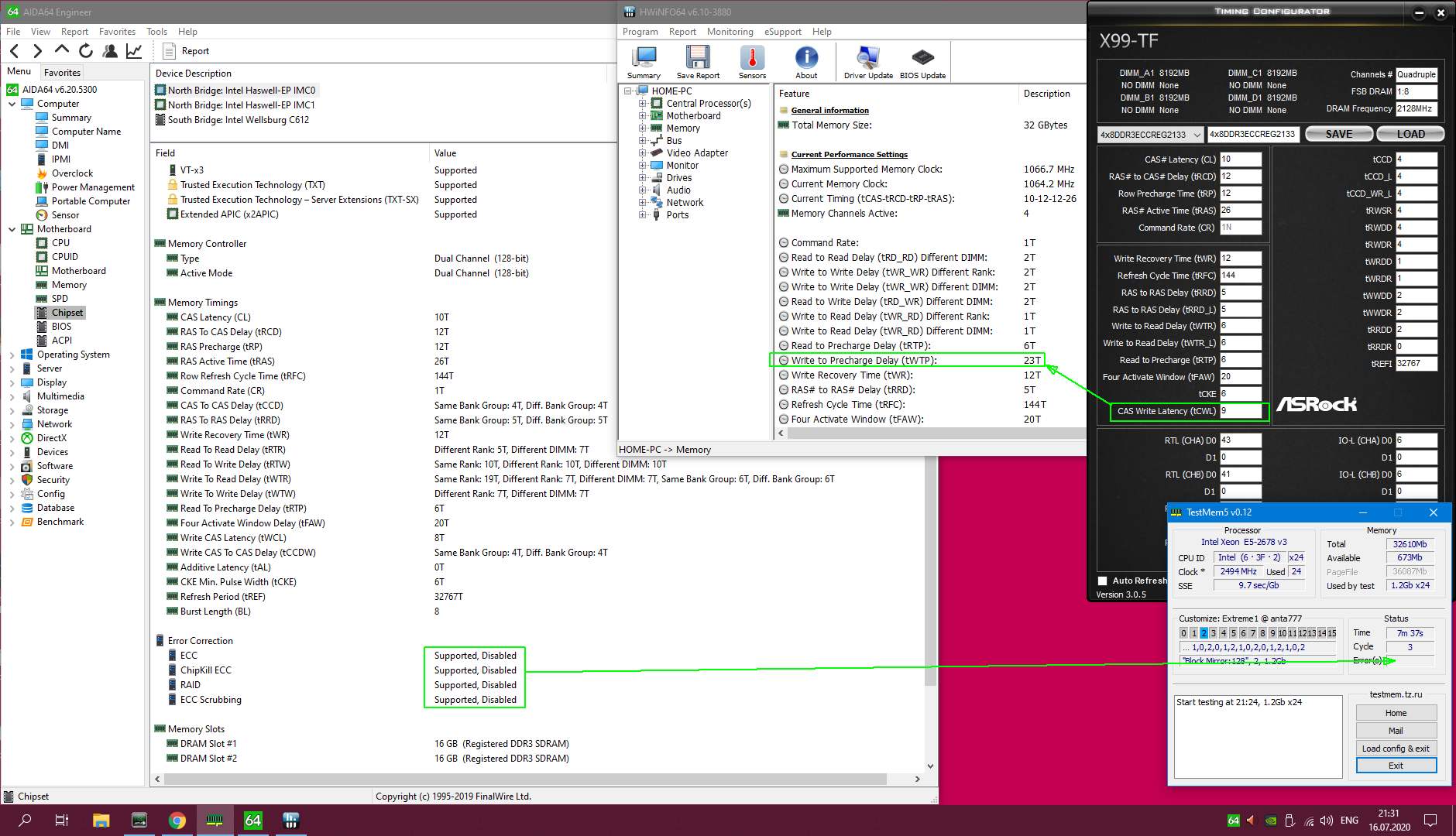
Task: Go back in AIDA64 navigation
Action: 14,51
